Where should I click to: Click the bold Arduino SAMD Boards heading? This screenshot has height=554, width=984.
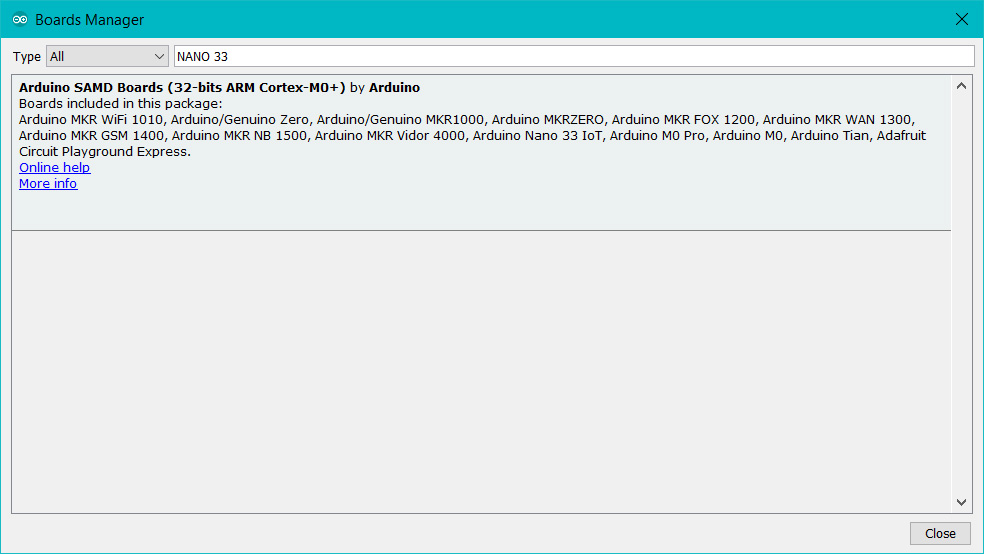[182, 88]
